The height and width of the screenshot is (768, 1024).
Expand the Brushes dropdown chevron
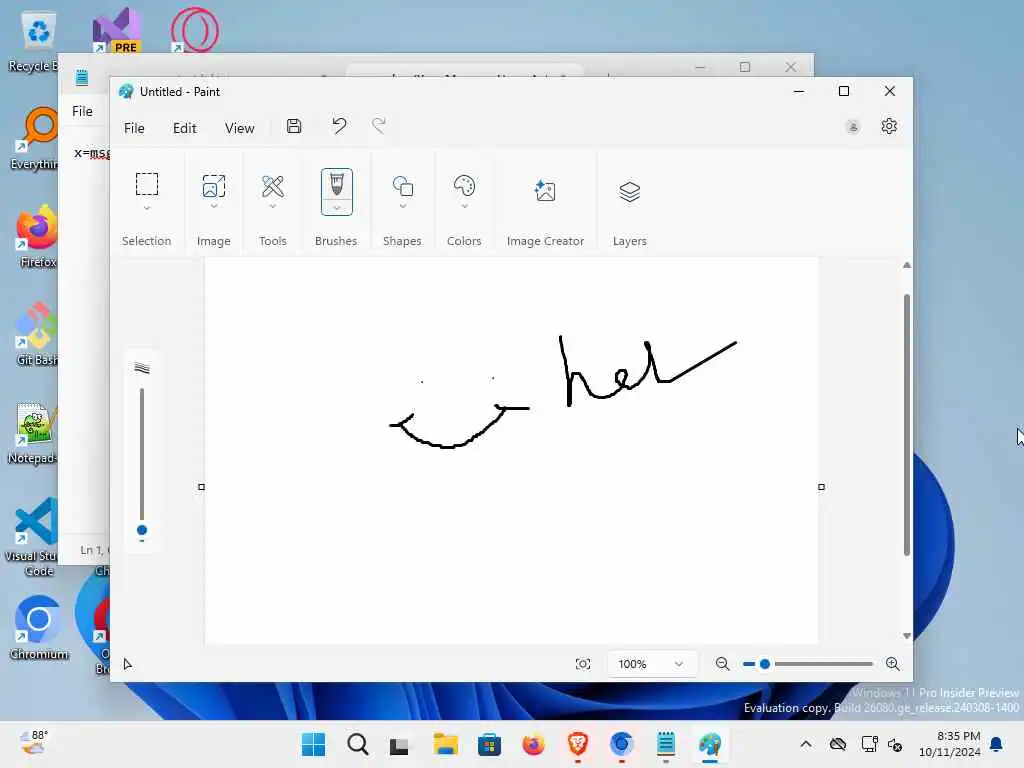point(336,208)
